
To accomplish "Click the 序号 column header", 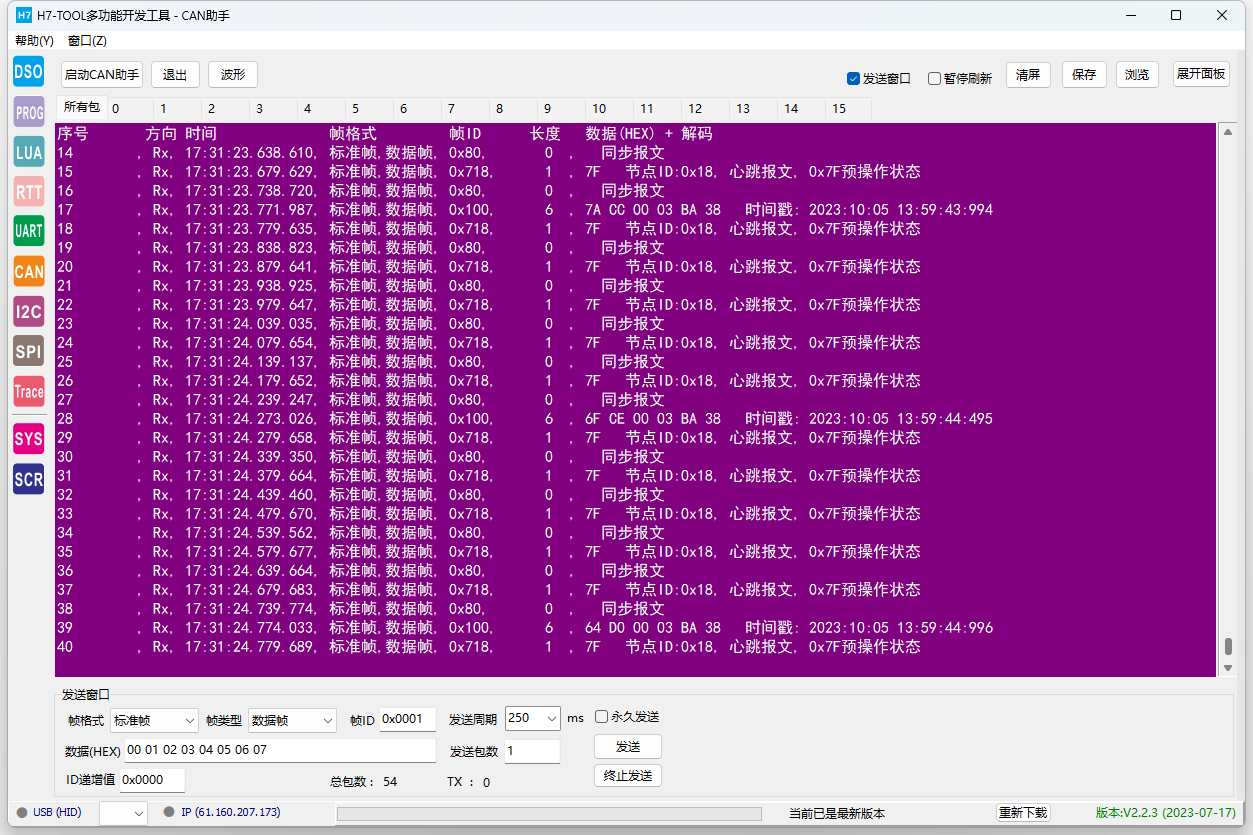I will (72, 134).
